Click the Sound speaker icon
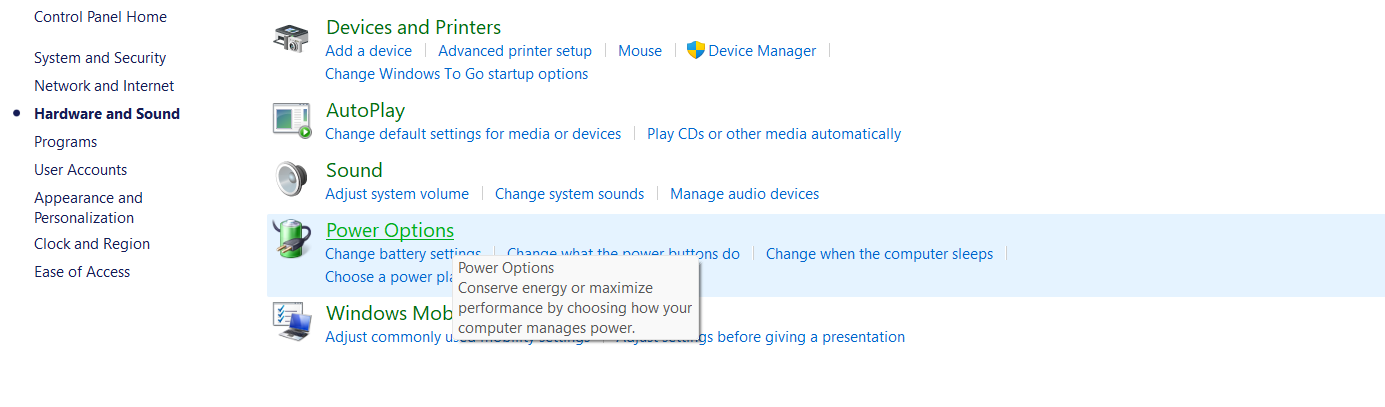The height and width of the screenshot is (407, 1385). (x=291, y=180)
